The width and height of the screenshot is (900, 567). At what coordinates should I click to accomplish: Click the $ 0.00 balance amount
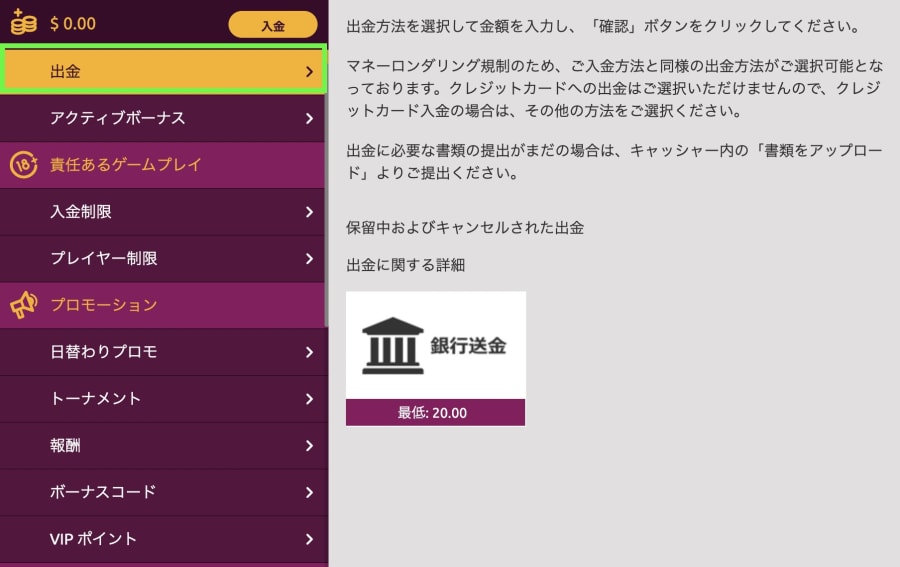click(73, 24)
